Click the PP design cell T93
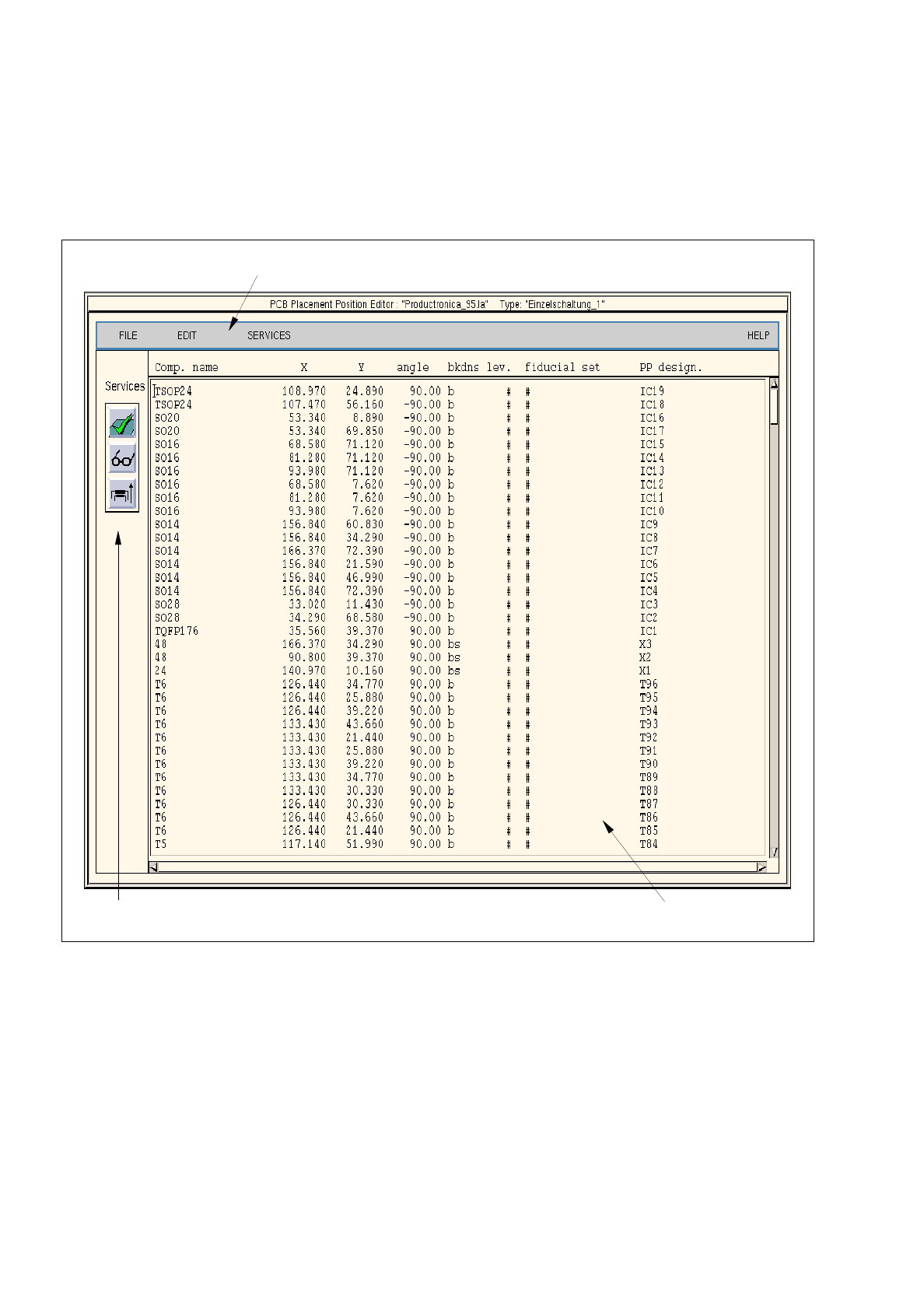 click(649, 724)
